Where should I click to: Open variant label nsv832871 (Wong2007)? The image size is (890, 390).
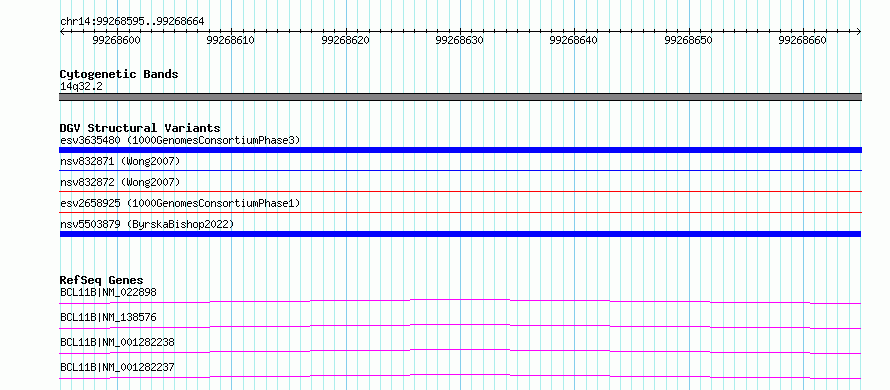point(120,162)
